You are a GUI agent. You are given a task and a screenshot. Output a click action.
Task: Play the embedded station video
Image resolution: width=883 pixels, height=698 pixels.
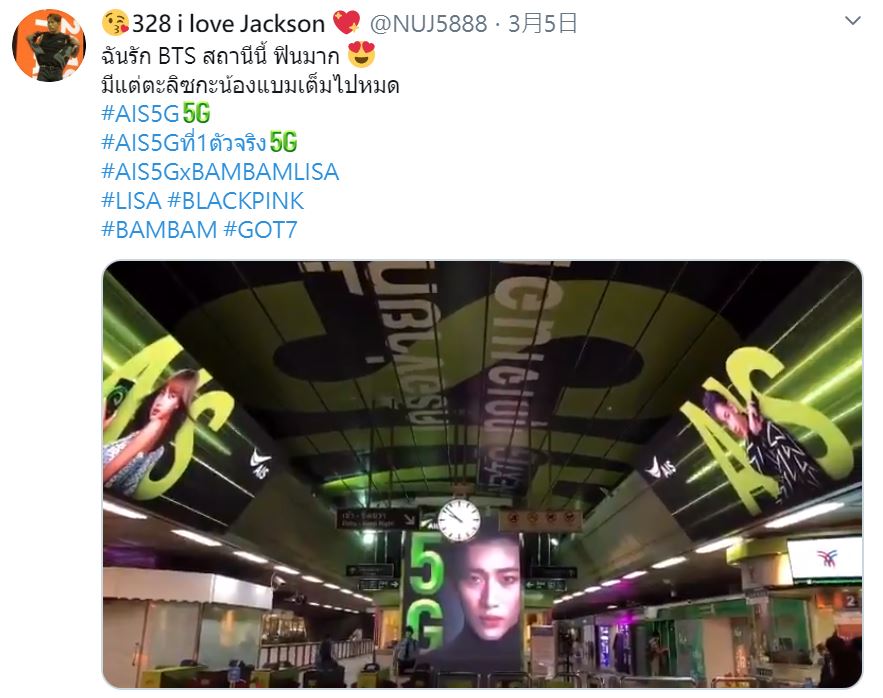pos(482,474)
